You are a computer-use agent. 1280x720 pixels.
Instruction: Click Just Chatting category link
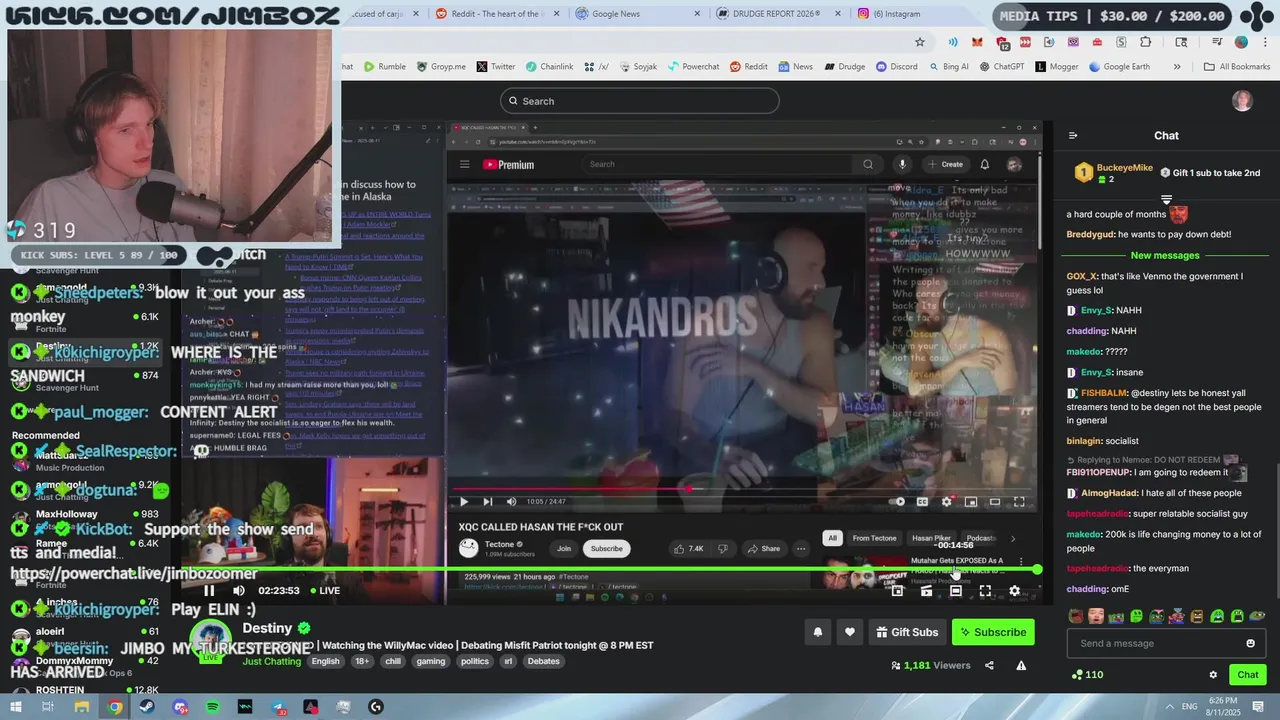pyautogui.click(x=272, y=661)
